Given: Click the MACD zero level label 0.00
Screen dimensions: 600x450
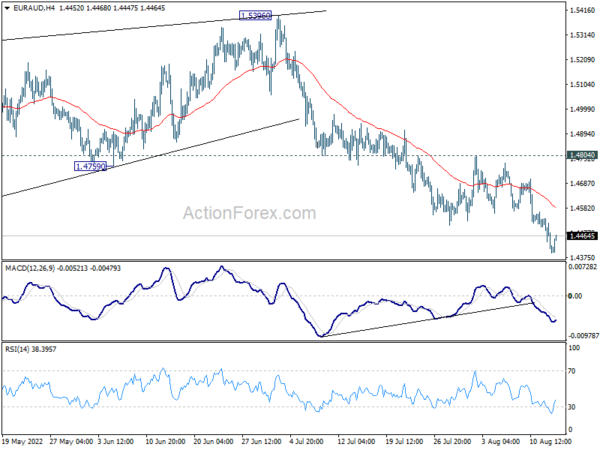Looking at the screenshot, I should (576, 296).
